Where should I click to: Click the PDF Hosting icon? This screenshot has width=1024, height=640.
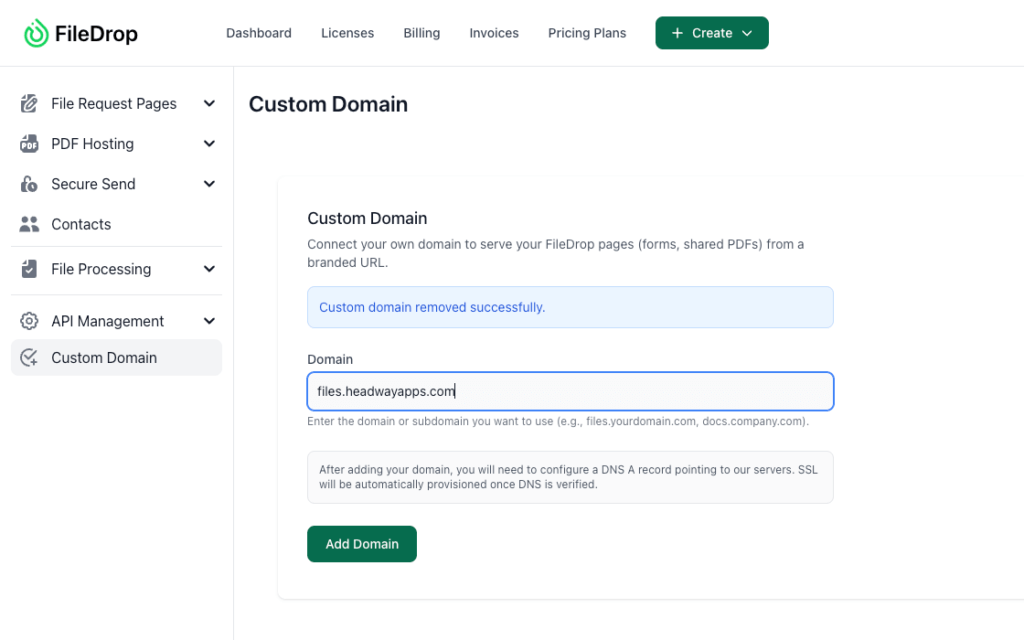(x=27, y=143)
